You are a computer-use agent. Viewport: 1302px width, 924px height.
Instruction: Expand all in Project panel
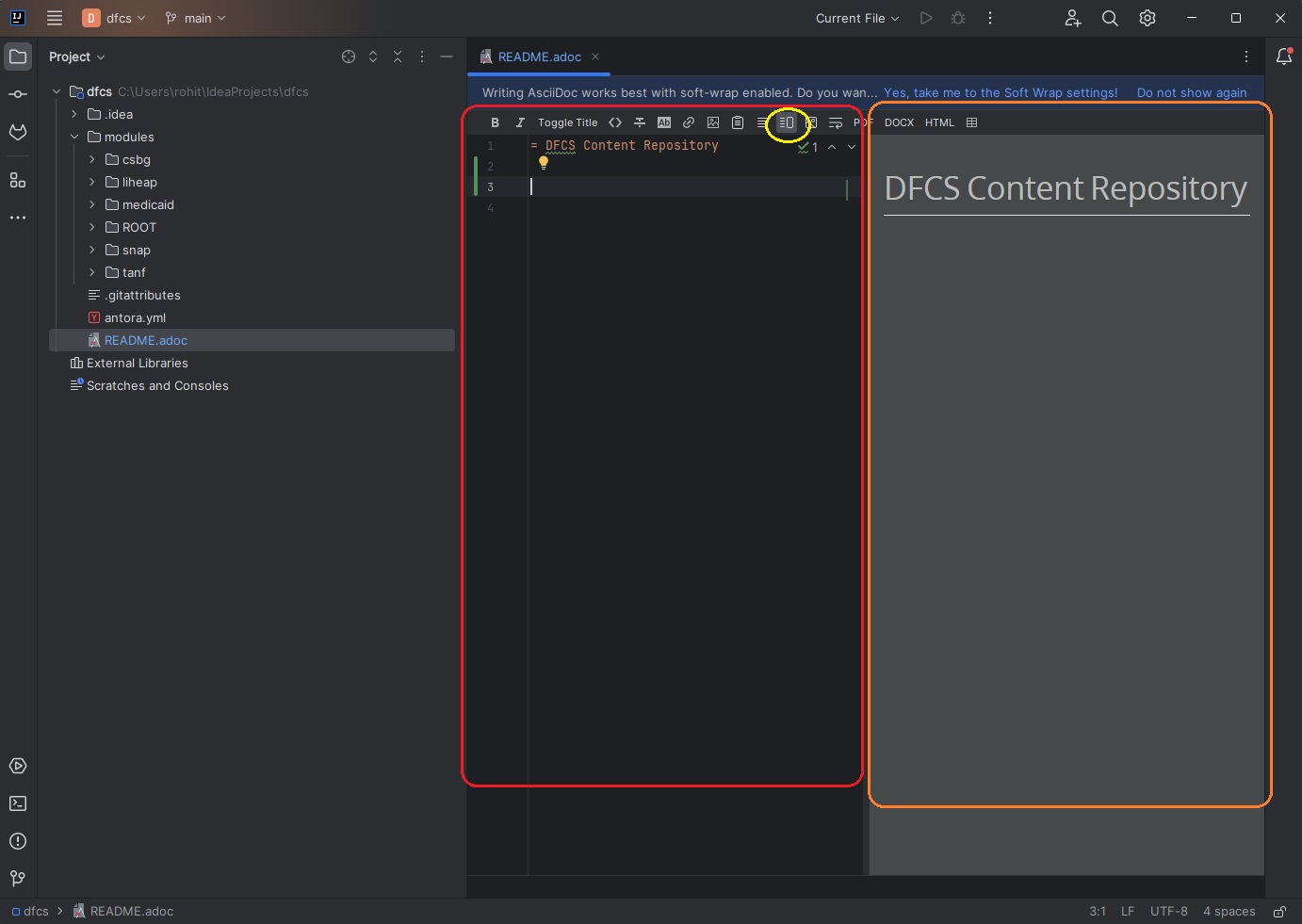coord(373,57)
